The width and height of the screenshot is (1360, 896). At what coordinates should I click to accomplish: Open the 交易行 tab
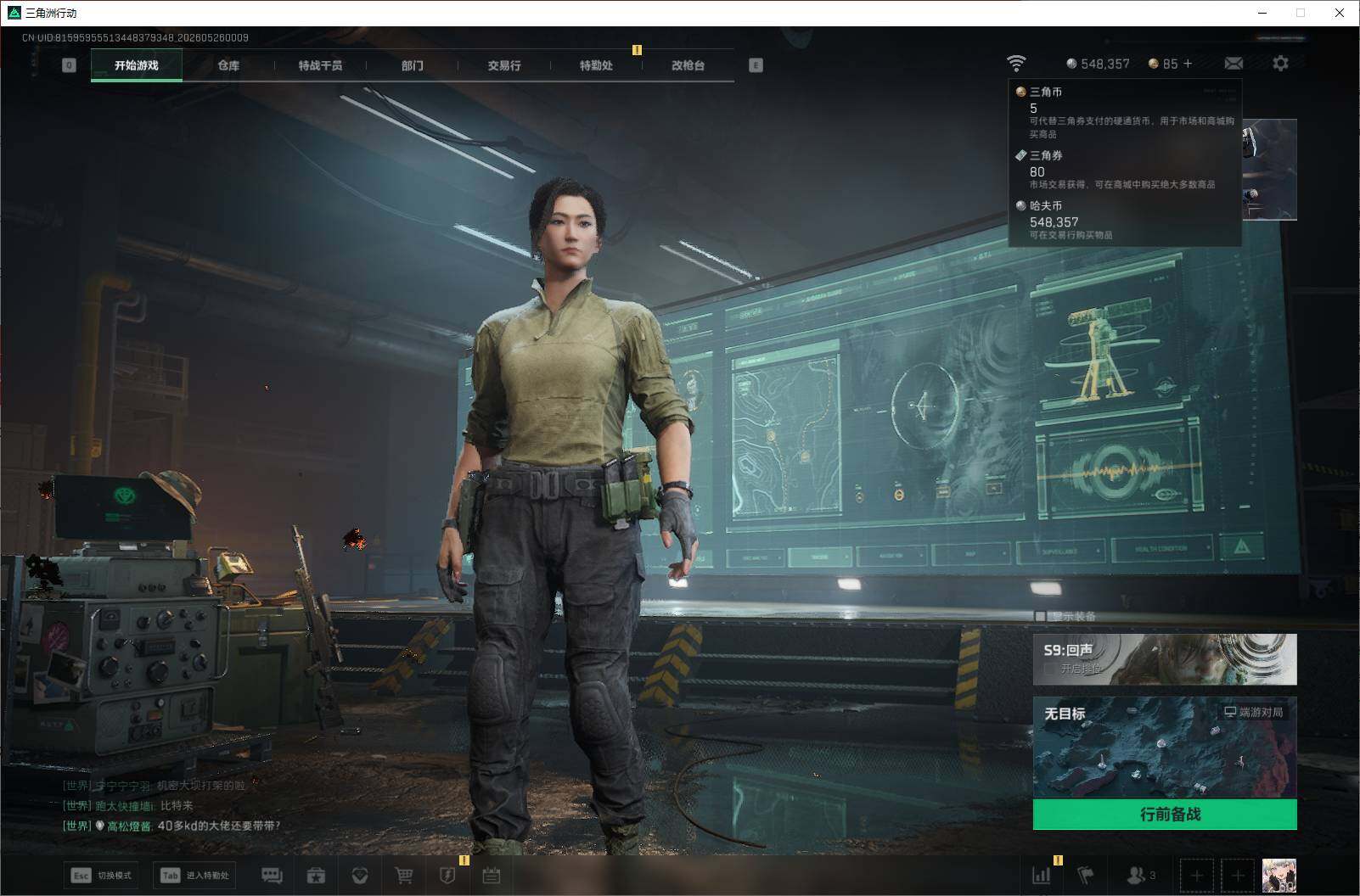(x=504, y=65)
